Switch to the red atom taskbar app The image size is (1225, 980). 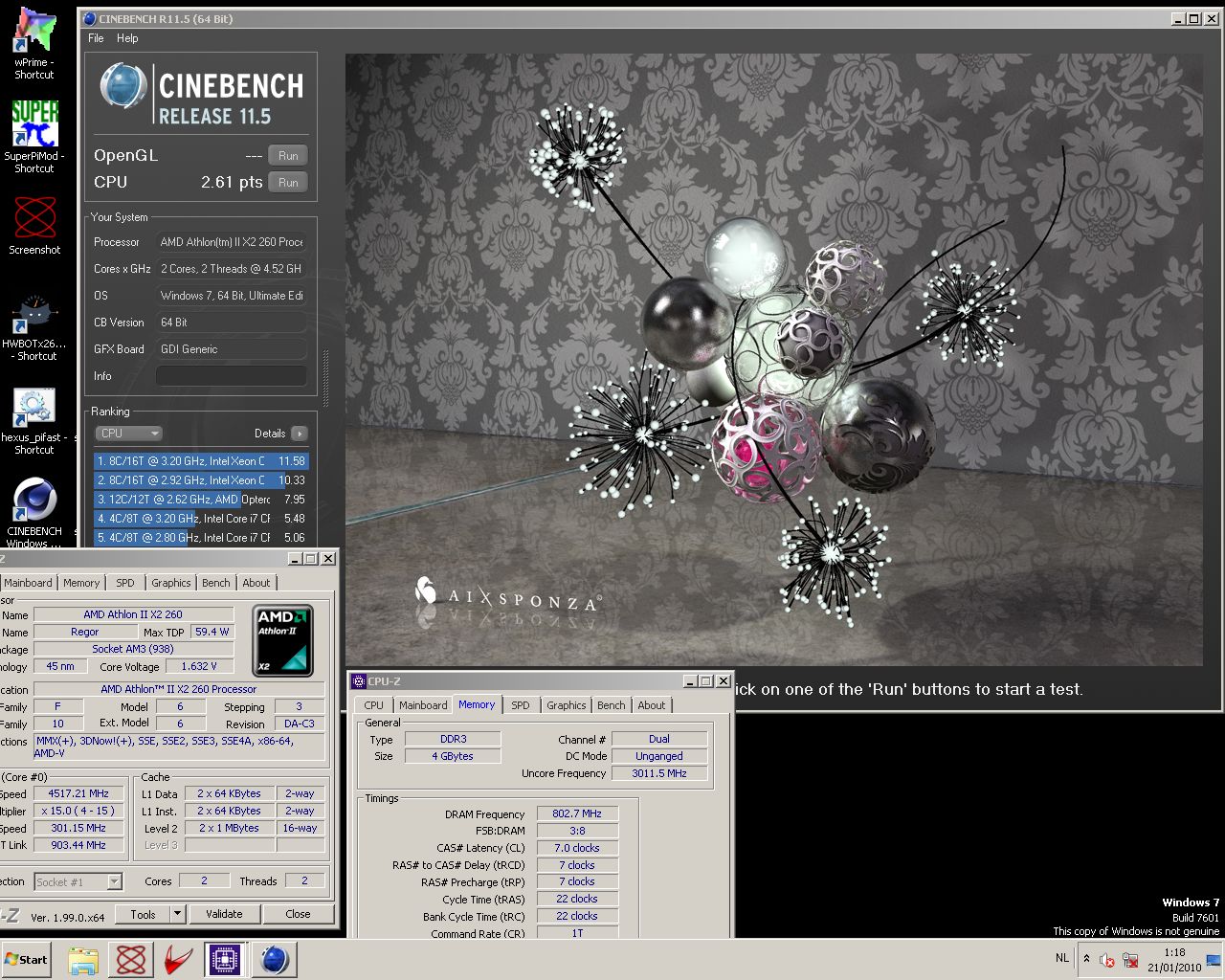coord(131,960)
